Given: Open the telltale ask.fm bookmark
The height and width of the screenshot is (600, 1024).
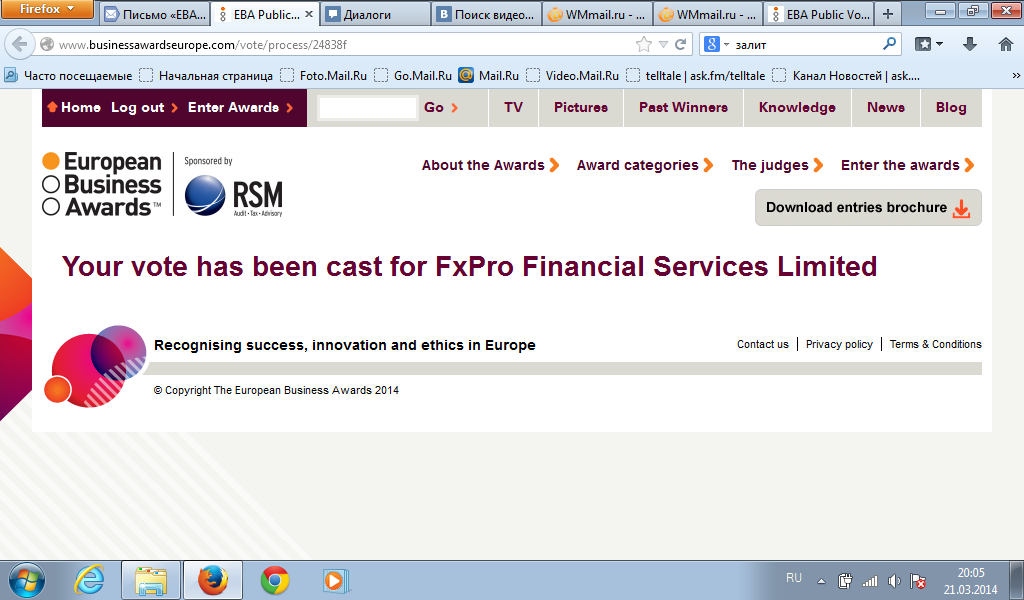Looking at the screenshot, I should tap(696, 76).
